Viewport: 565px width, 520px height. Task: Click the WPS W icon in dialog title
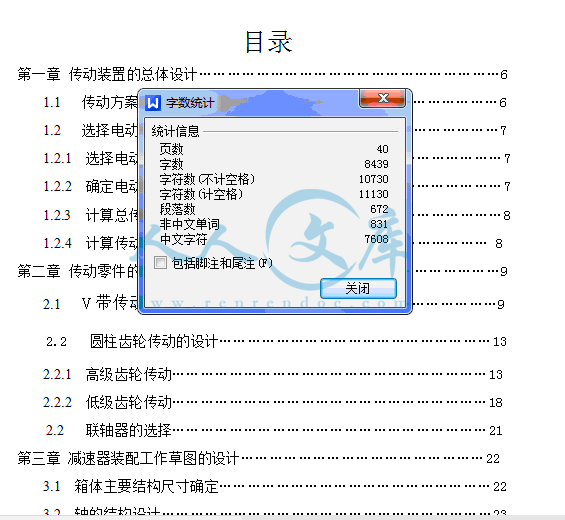coord(153,103)
